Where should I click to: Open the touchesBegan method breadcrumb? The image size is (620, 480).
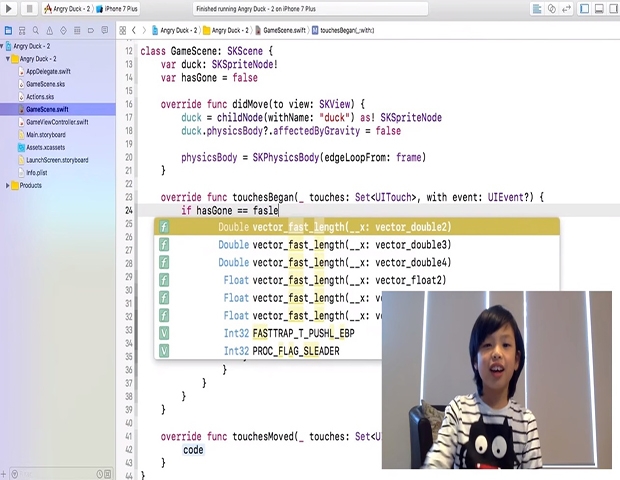[x=342, y=30]
